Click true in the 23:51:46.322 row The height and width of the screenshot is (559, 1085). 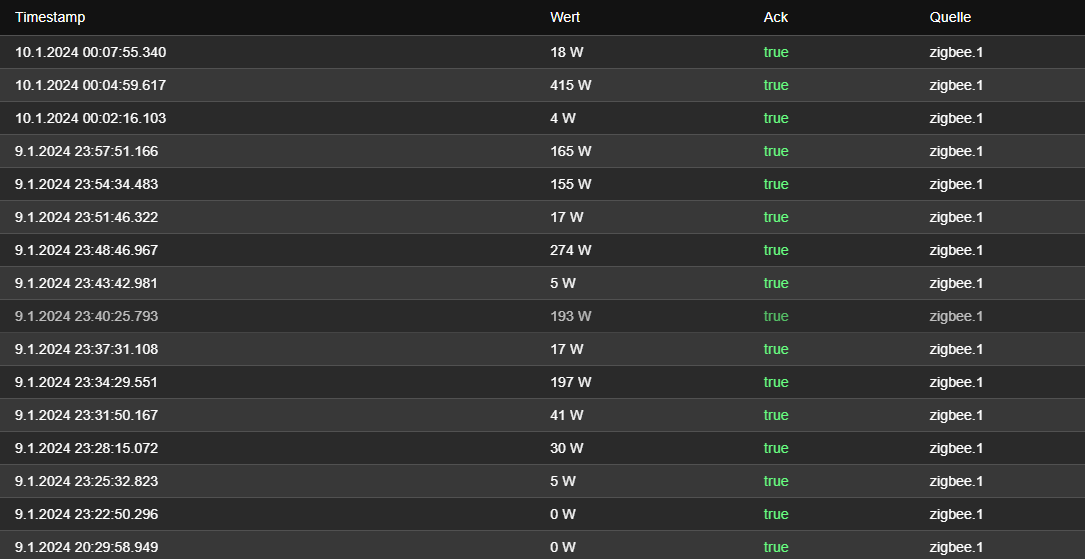click(x=776, y=217)
